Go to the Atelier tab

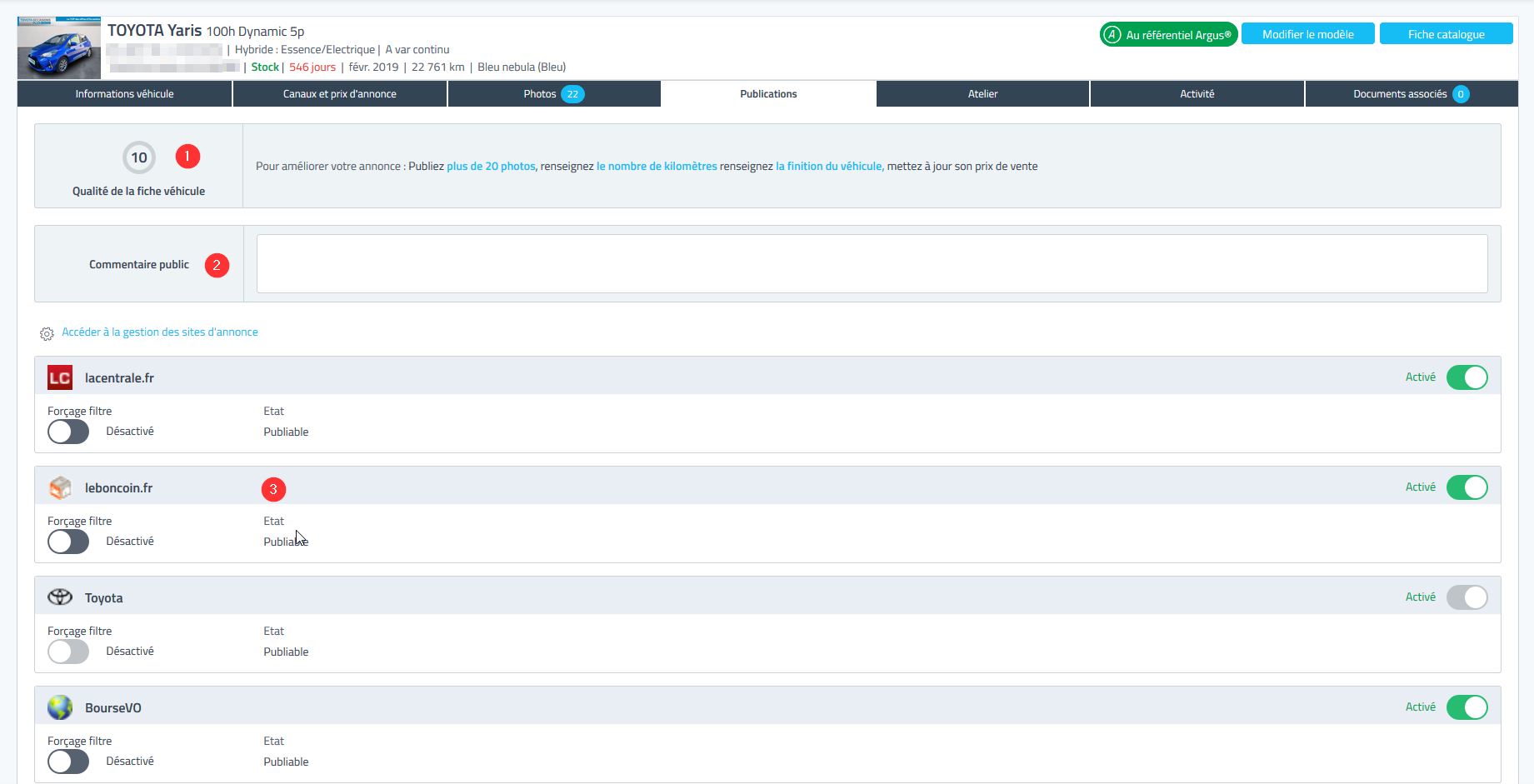982,94
